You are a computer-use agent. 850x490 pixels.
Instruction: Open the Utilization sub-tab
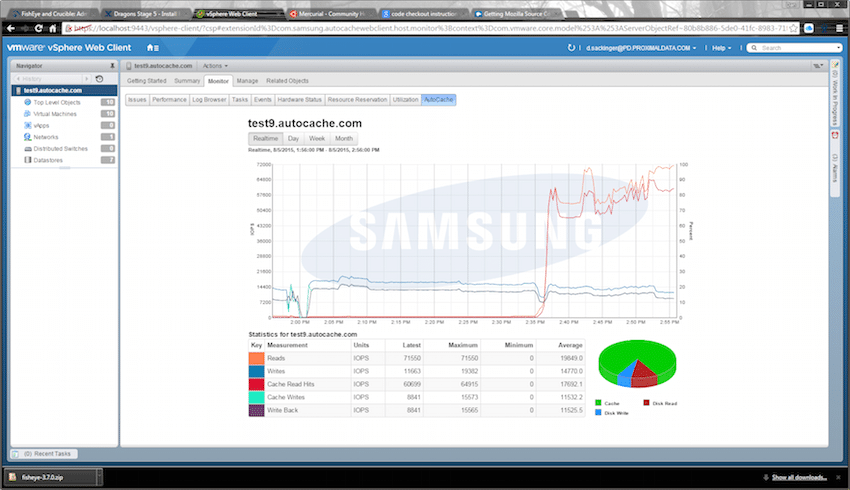click(405, 100)
